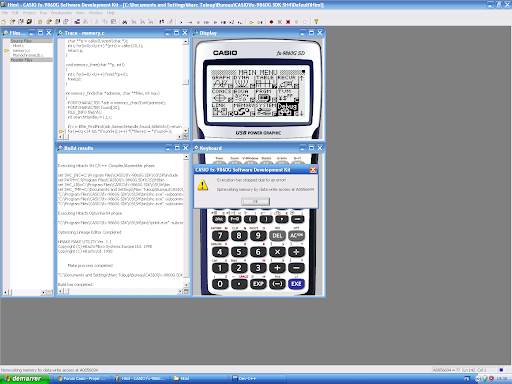Viewport: 512px width, 384px height.
Task: Collapse the Source Files group header
Action: point(31,41)
